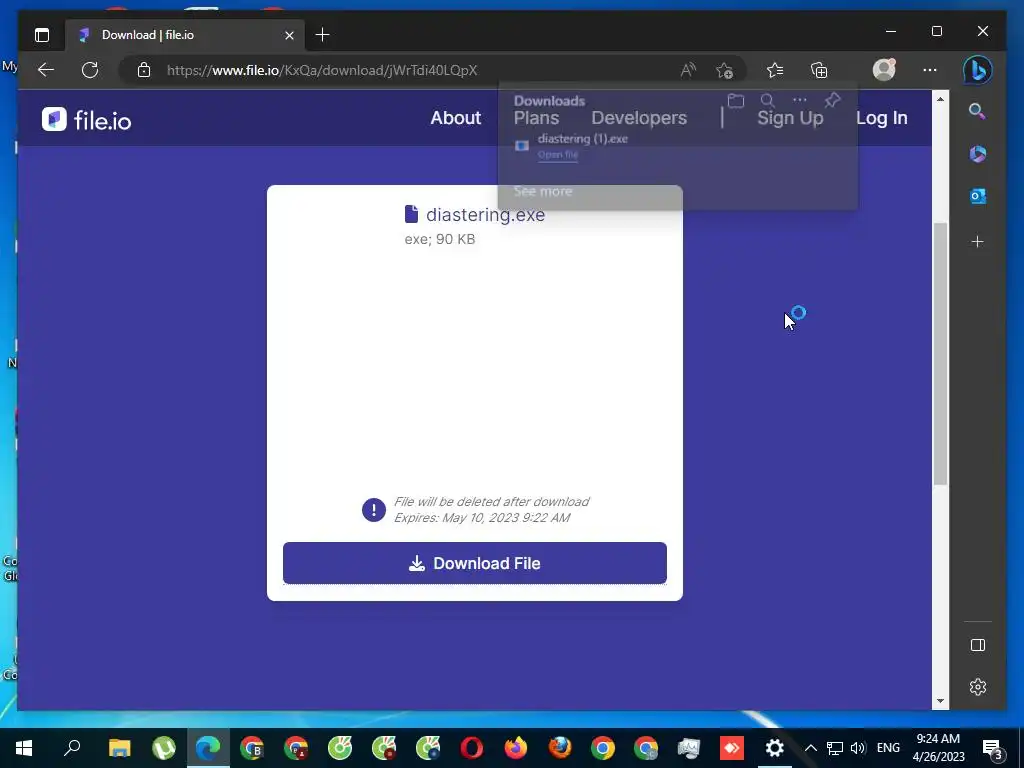Go to Sign Up
The height and width of the screenshot is (768, 1024).
pos(790,118)
